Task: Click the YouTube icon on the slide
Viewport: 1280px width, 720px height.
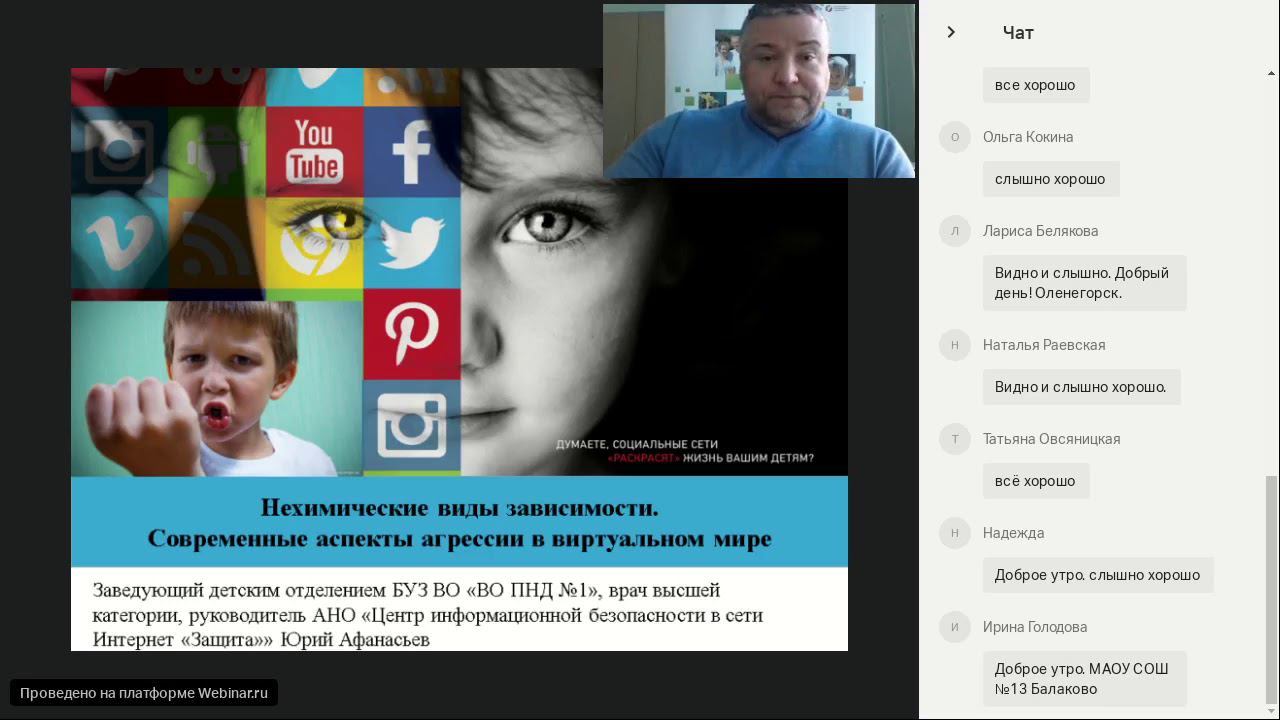Action: (x=314, y=152)
